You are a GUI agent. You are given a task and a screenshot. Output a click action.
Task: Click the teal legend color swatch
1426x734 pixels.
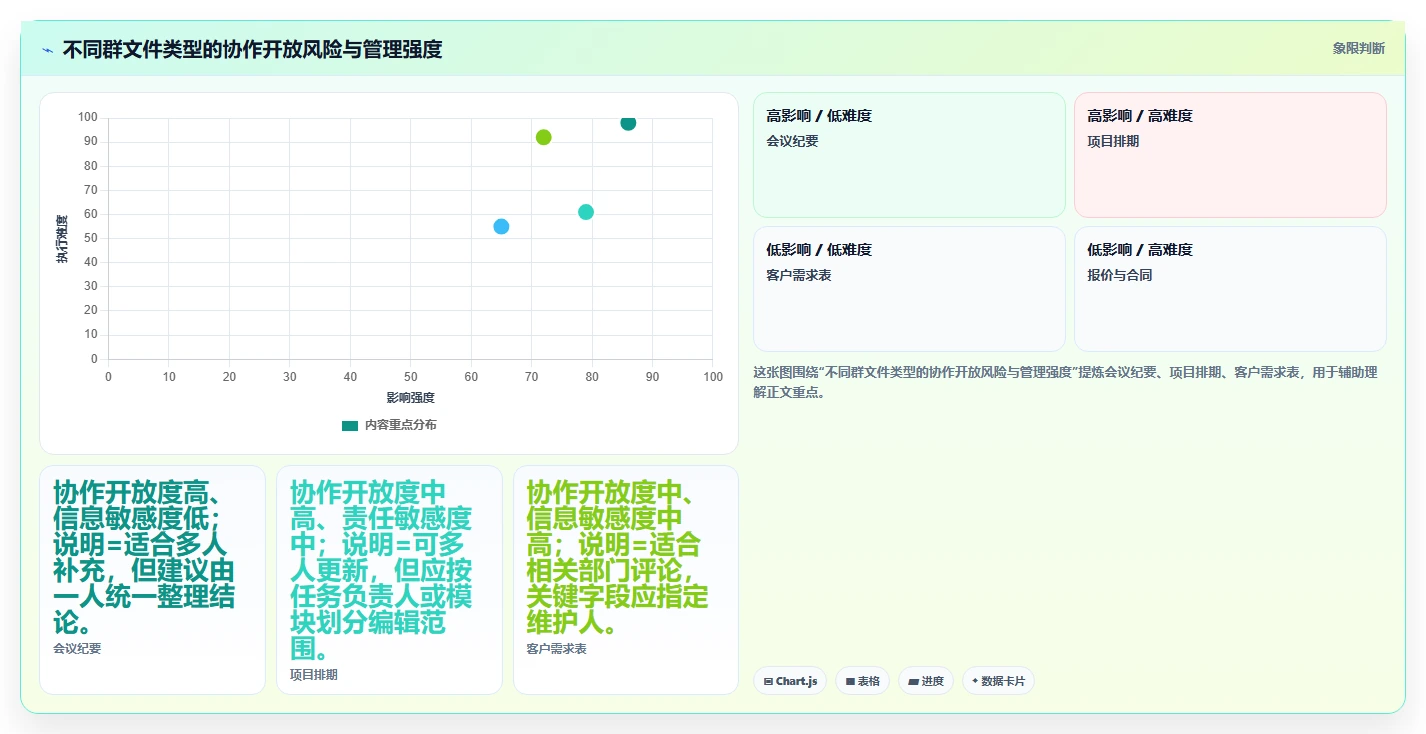coord(349,425)
